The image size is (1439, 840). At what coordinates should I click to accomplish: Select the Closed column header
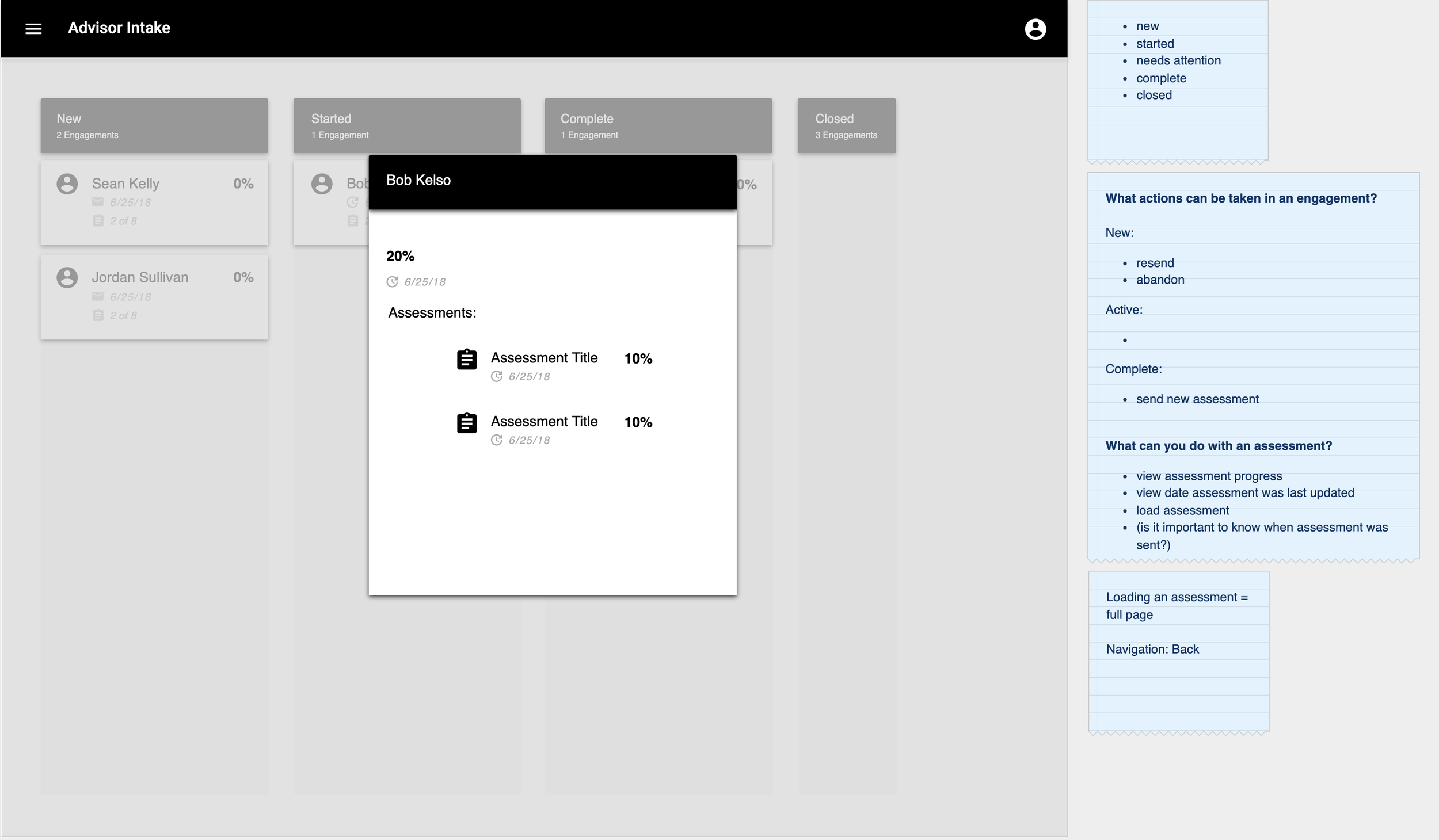(x=847, y=125)
